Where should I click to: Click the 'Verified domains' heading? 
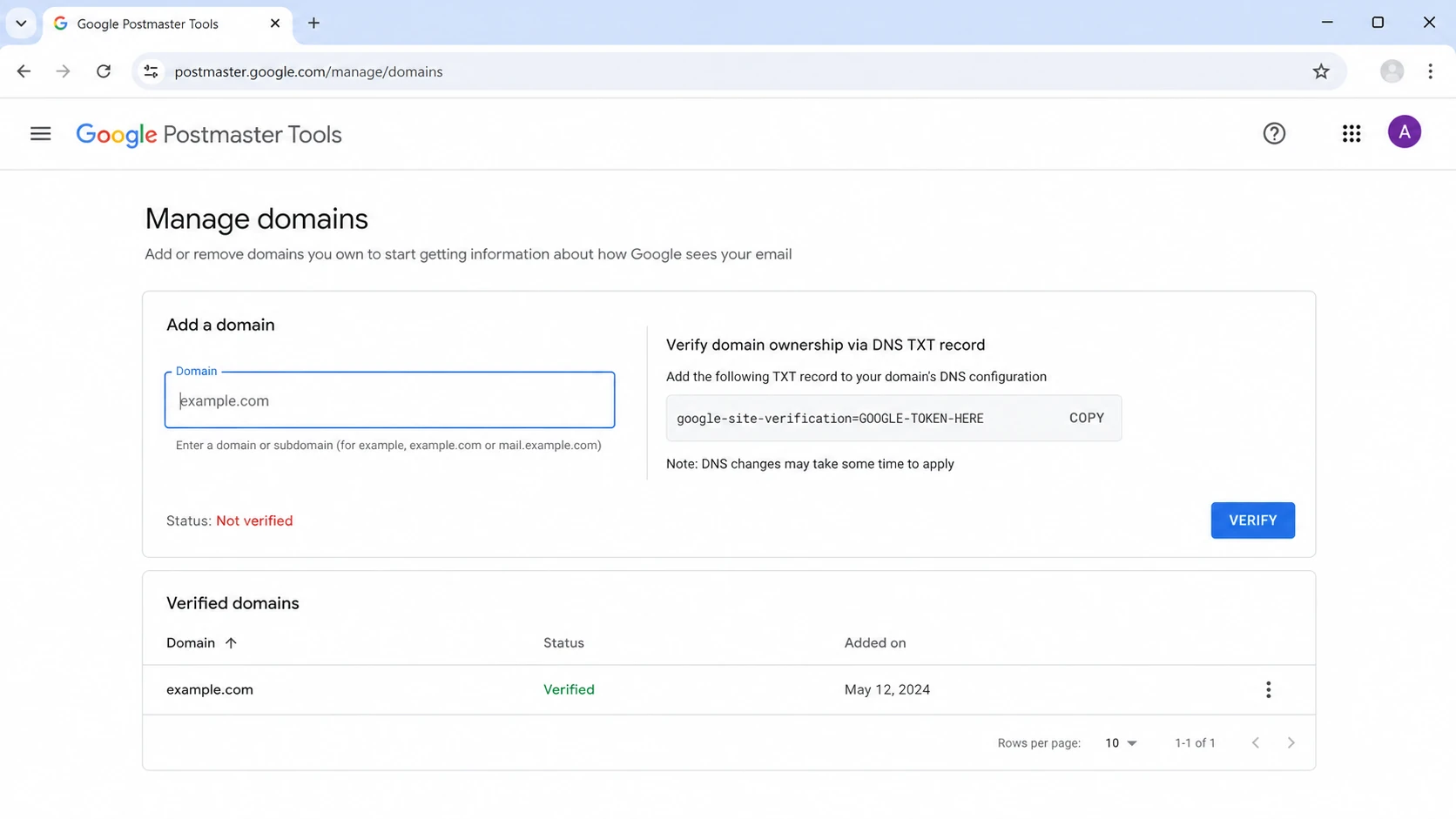[233, 603]
